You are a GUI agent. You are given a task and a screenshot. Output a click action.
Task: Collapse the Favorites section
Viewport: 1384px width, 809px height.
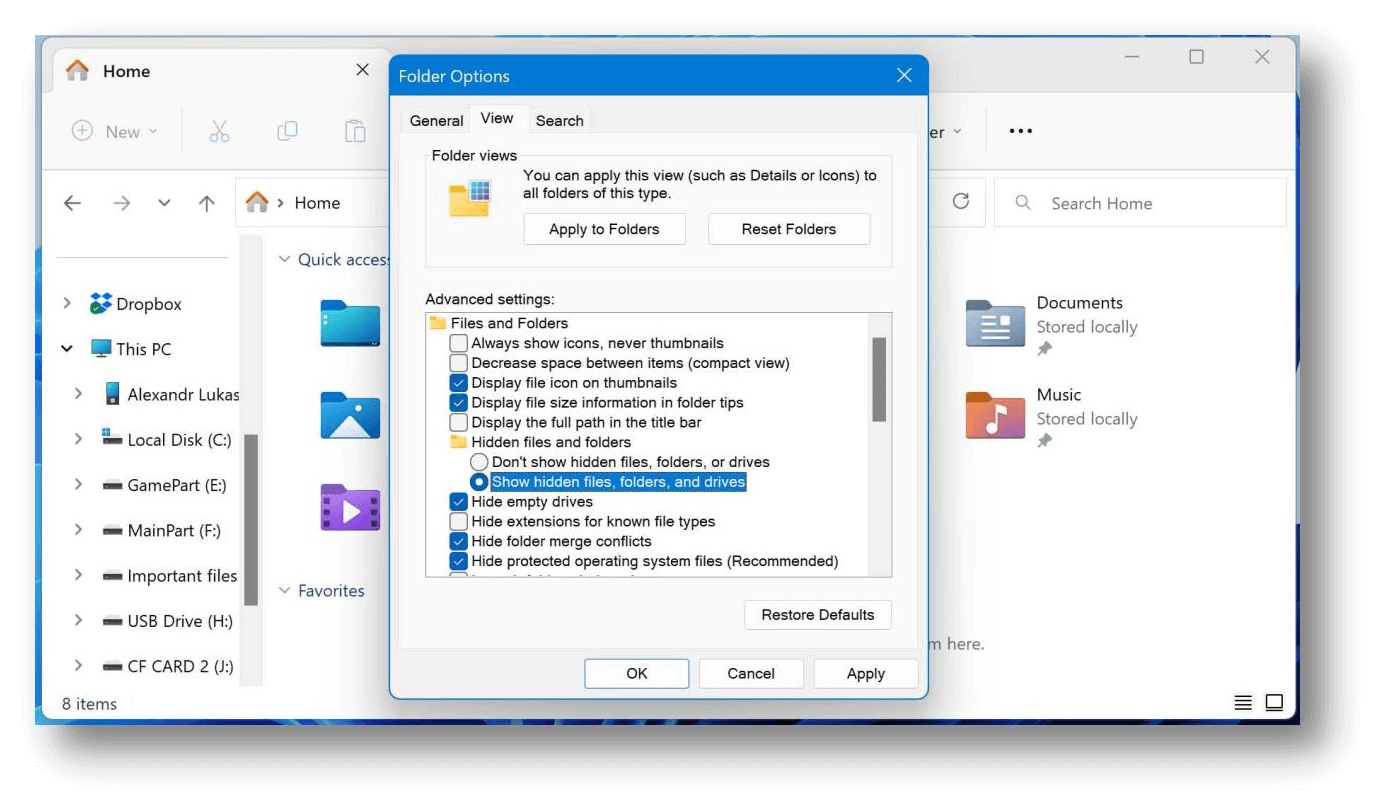283,590
